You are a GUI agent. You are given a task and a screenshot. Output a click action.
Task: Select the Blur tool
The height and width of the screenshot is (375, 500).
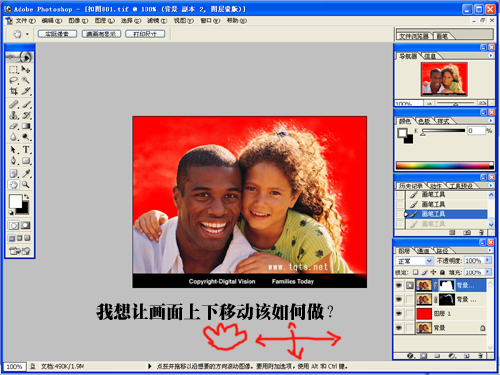point(14,137)
